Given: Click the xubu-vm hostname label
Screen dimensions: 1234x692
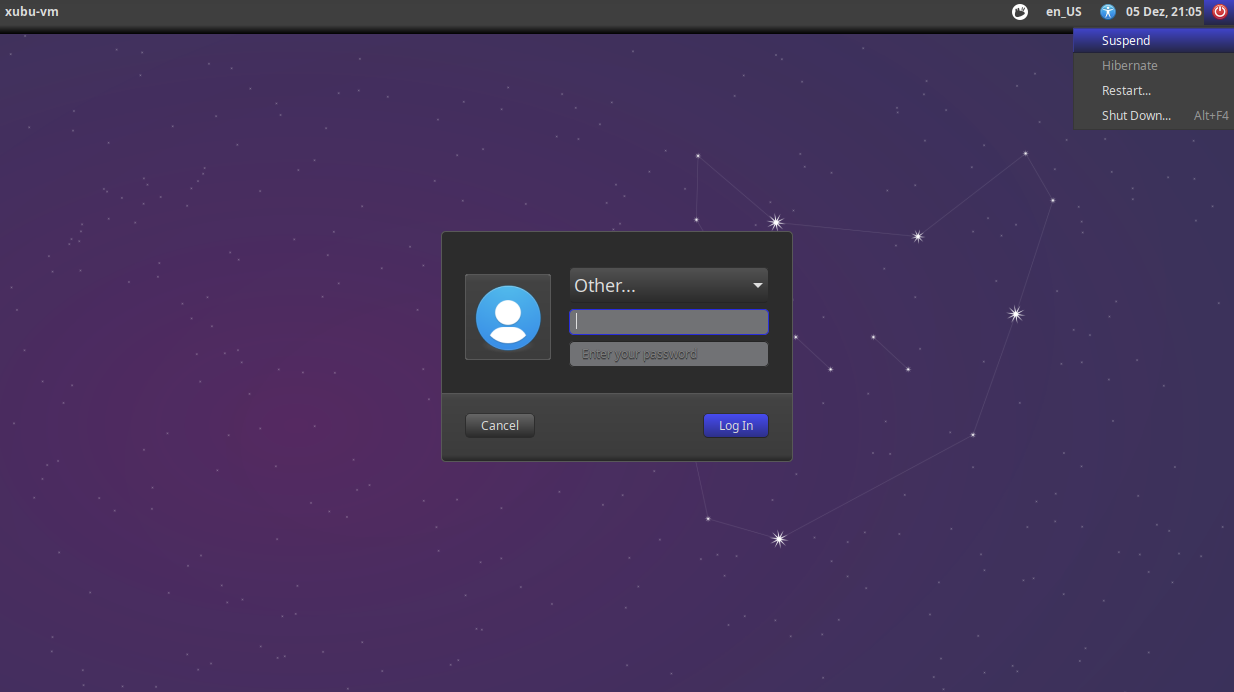Looking at the screenshot, I should click(32, 12).
